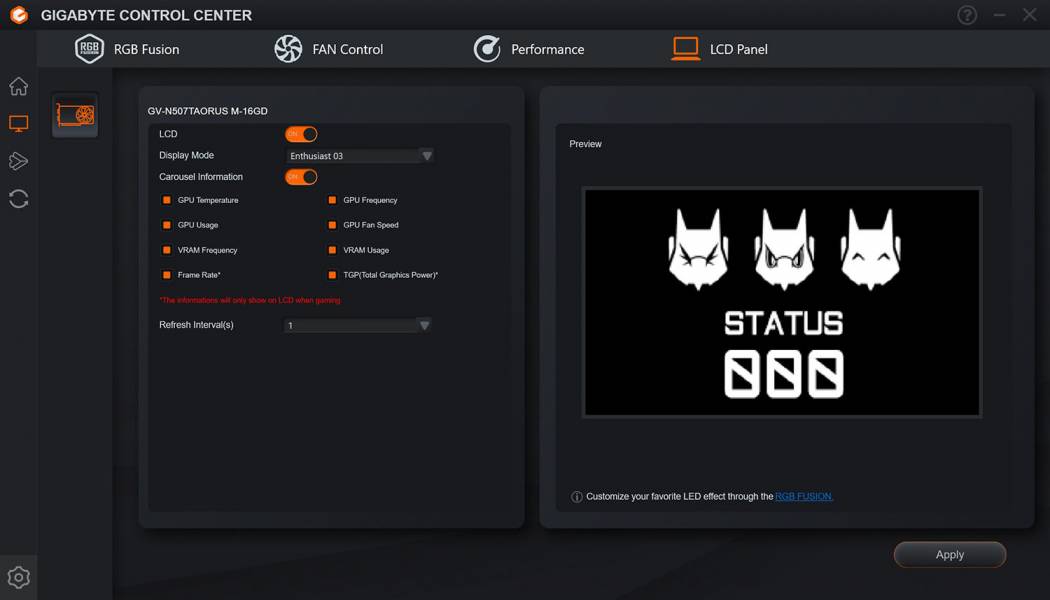Click the GV-N507TAORUS M-16GD device name

208,111
